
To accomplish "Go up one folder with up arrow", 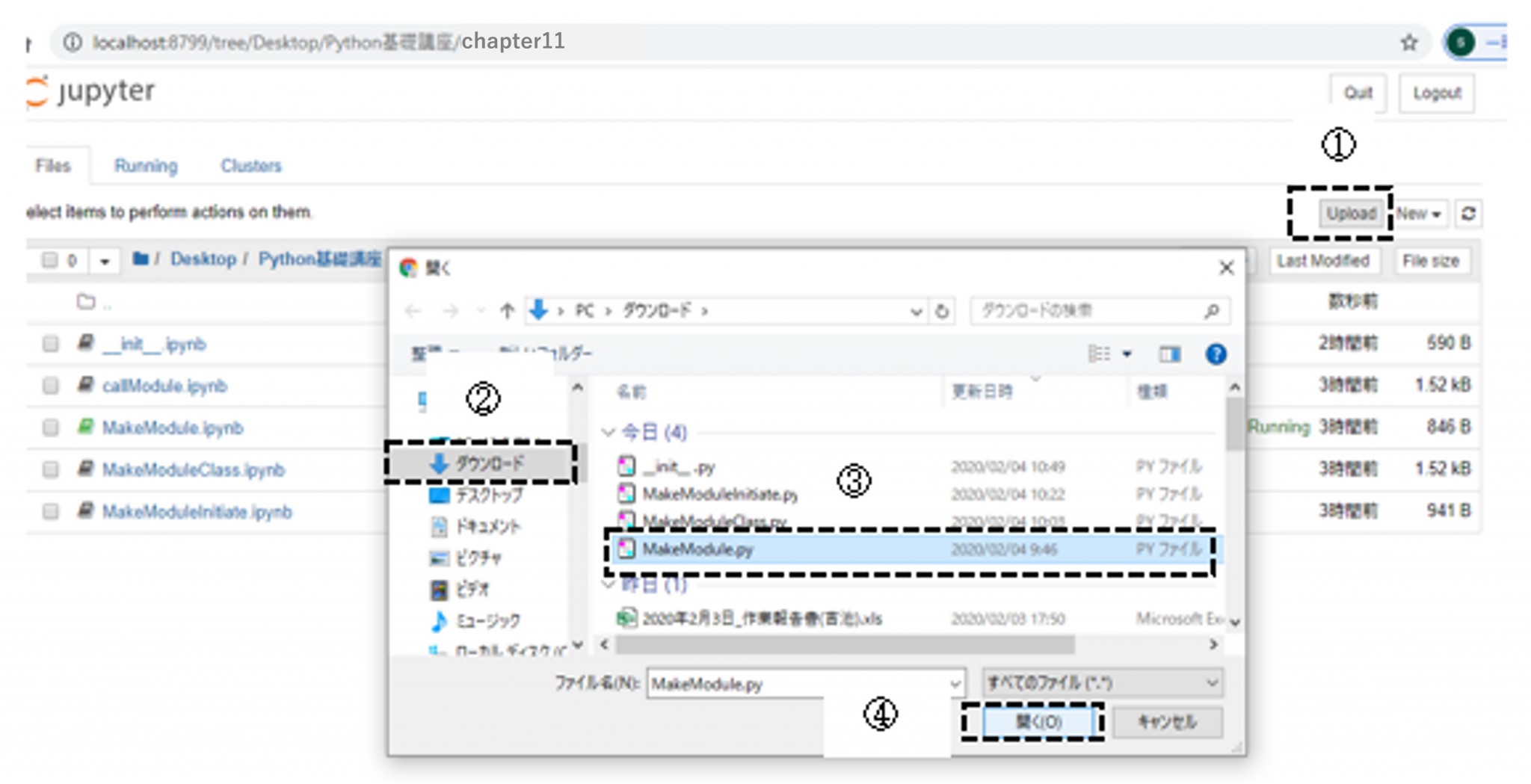I will coord(507,311).
